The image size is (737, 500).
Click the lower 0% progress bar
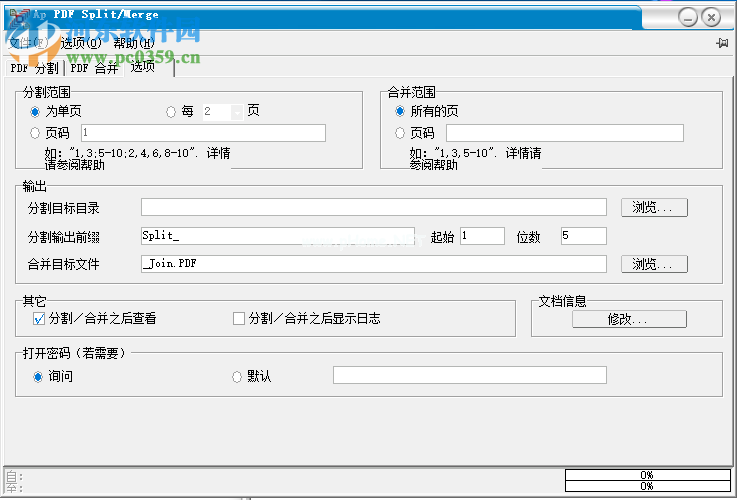click(x=648, y=486)
